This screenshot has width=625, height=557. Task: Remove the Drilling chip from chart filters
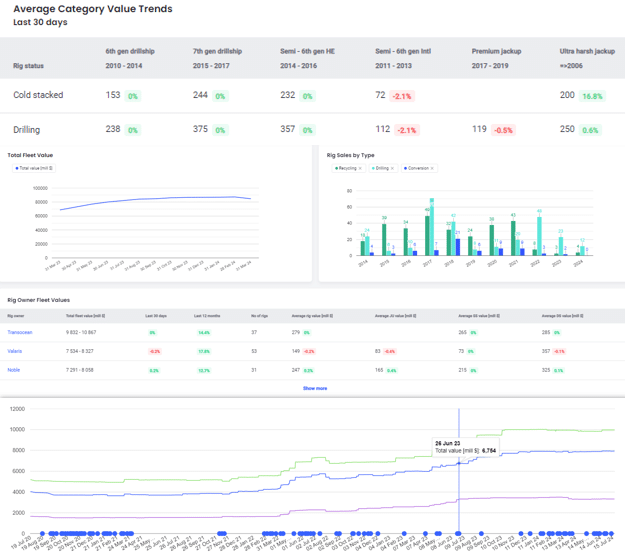pyautogui.click(x=393, y=168)
